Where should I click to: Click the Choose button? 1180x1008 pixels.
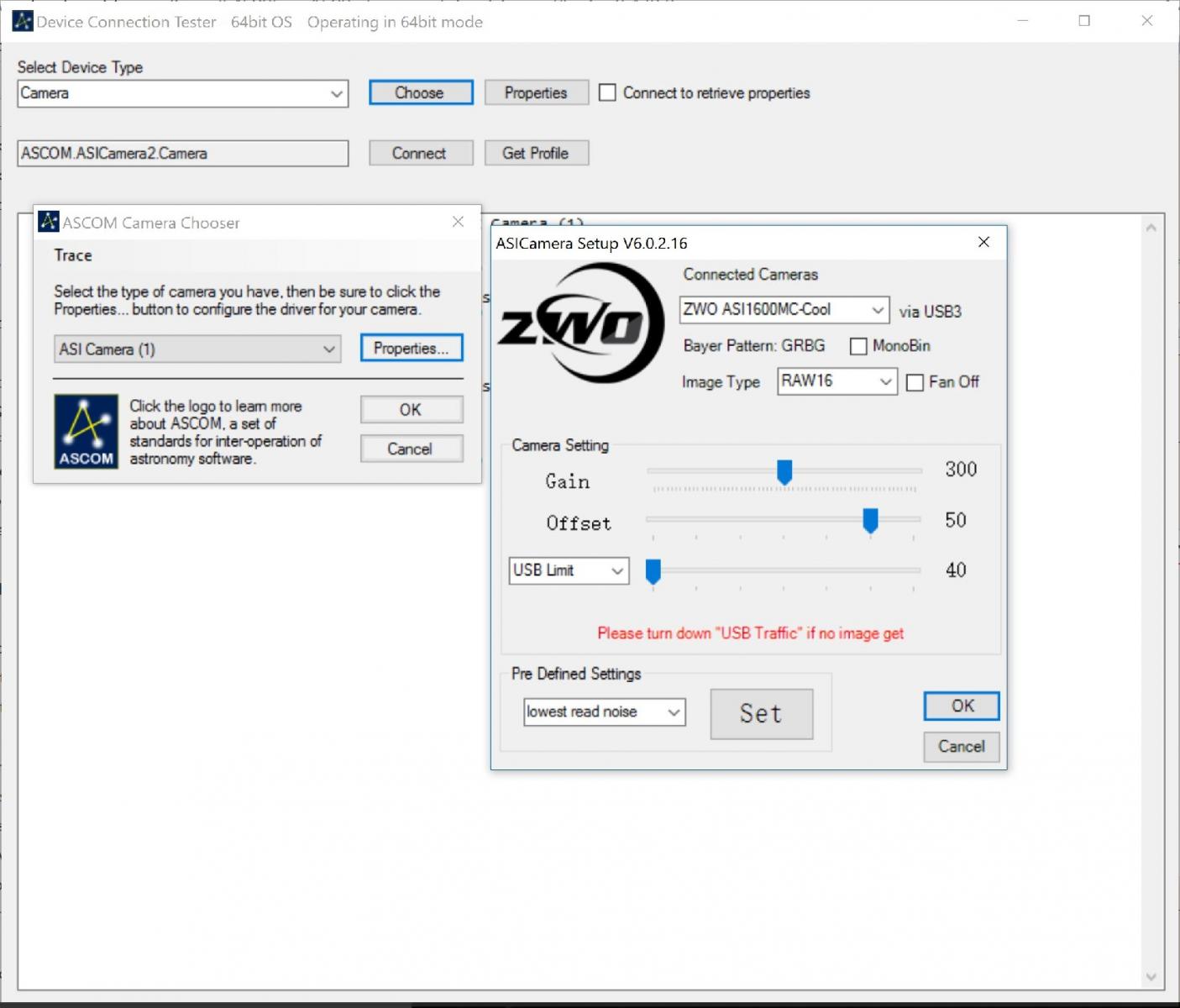tap(421, 92)
